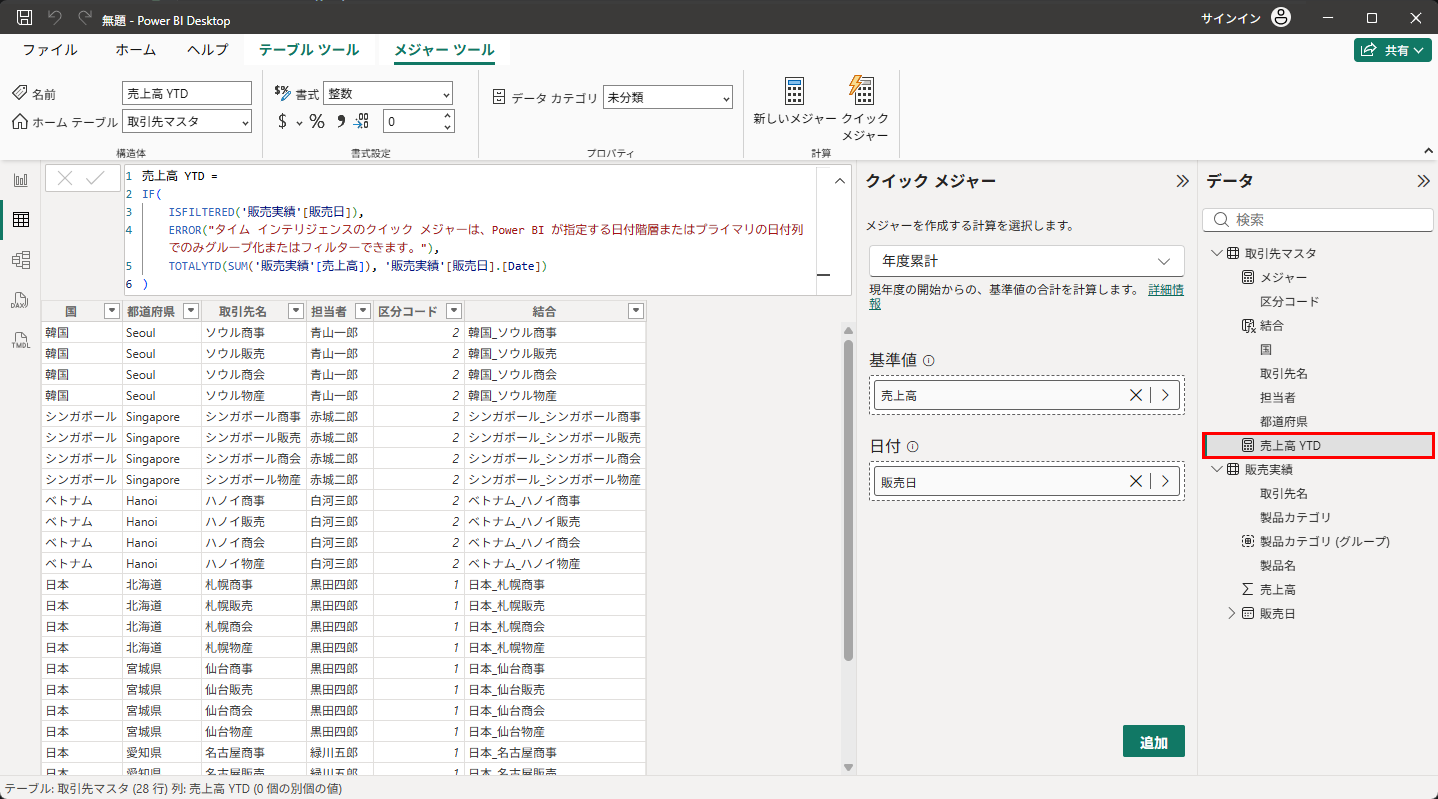Cancel formula with X icon
Viewport: 1438px width, 799px height.
[x=65, y=178]
